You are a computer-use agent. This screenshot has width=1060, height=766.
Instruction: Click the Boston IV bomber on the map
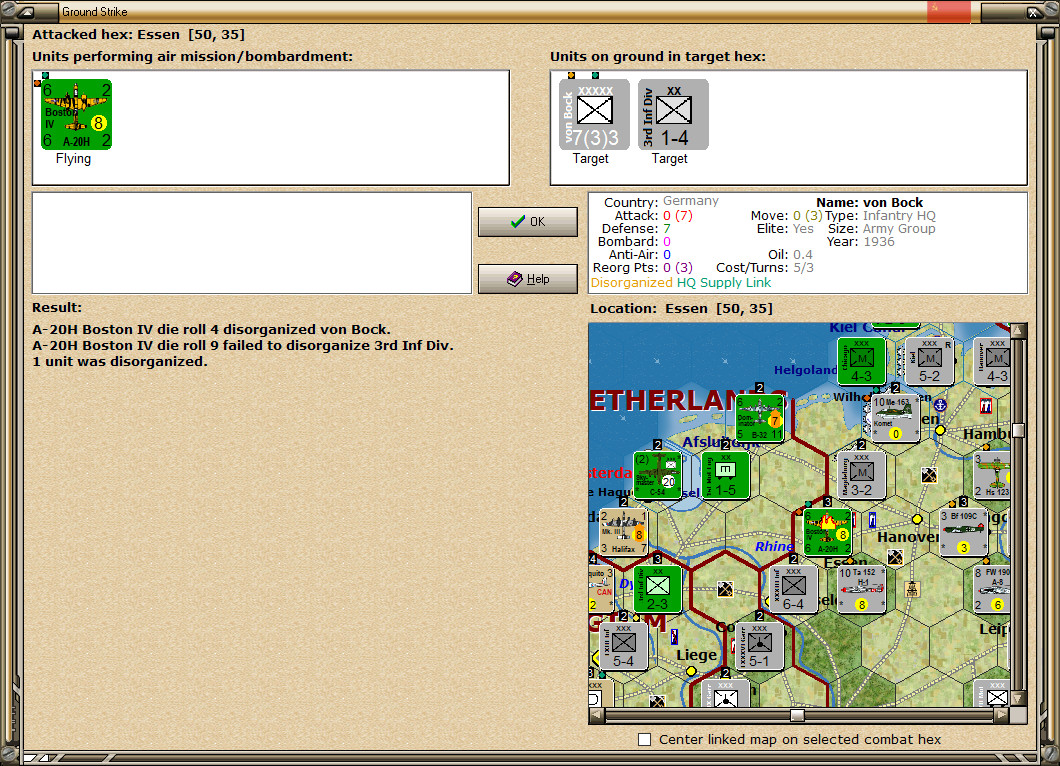pyautogui.click(x=827, y=532)
